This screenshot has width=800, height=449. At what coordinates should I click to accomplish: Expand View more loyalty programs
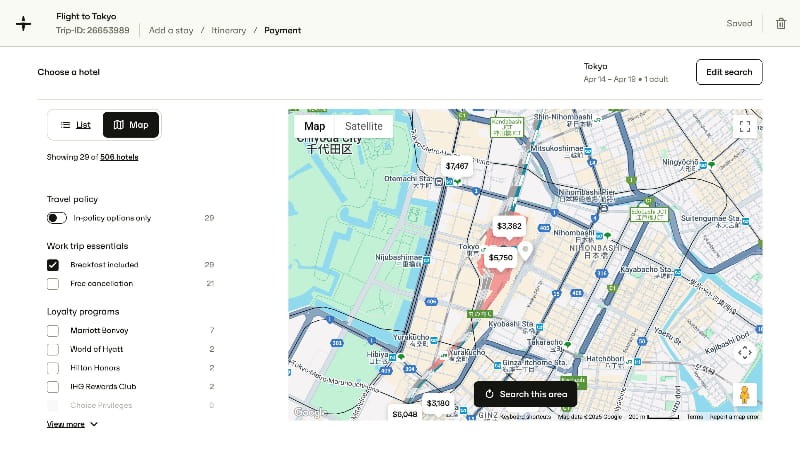pyautogui.click(x=72, y=424)
